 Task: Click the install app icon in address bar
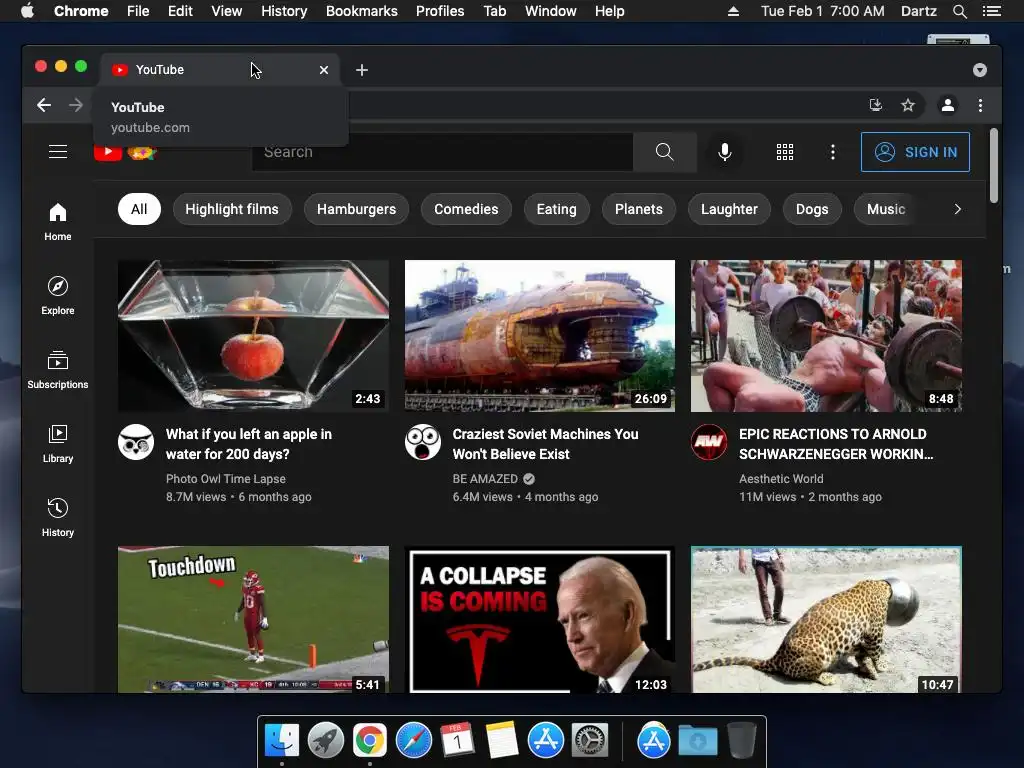point(876,105)
